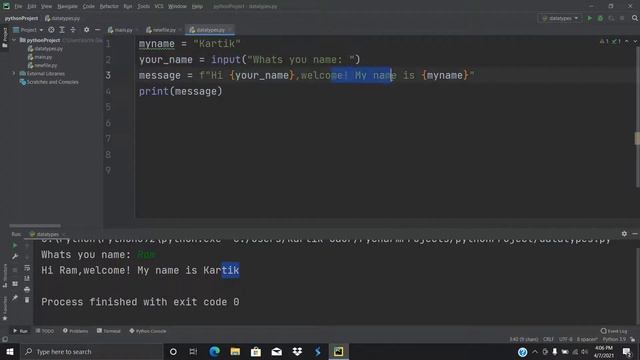The width and height of the screenshot is (640, 360).
Task: Open the File menu
Action: (18, 6)
